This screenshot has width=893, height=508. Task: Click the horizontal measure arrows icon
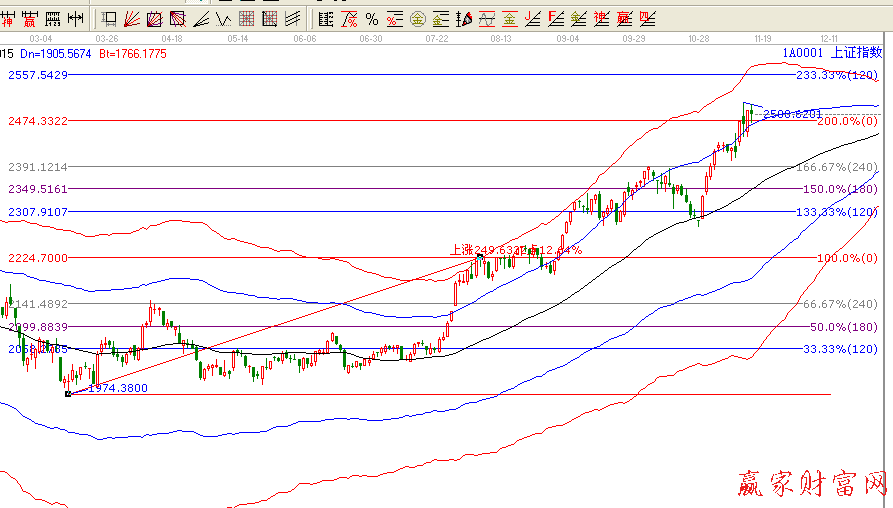74,18
